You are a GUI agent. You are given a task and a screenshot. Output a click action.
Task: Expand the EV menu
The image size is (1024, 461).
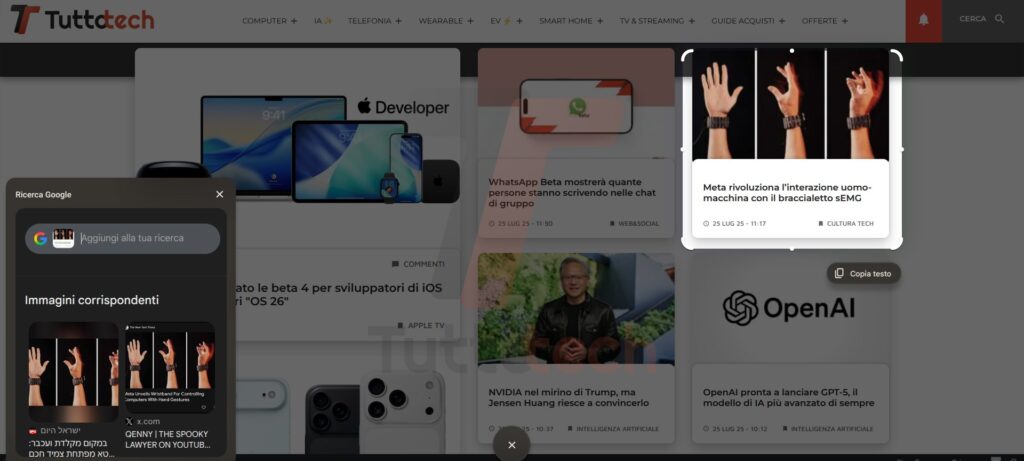coord(506,21)
